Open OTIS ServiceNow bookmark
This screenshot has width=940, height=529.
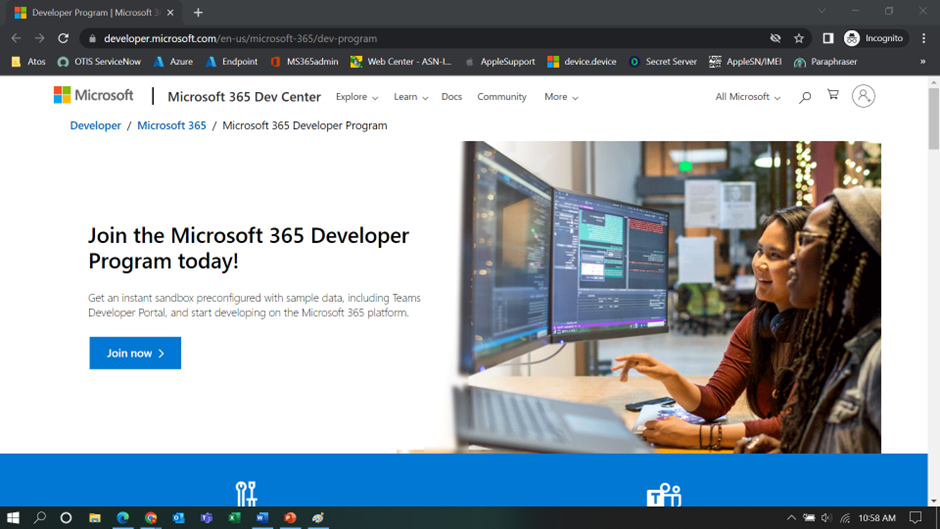(99, 62)
